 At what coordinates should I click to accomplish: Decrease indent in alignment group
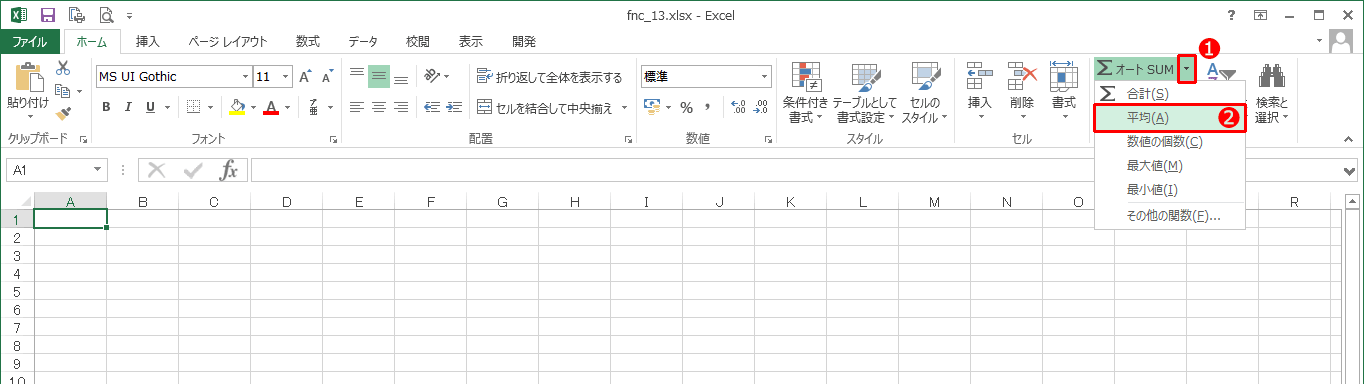click(432, 107)
